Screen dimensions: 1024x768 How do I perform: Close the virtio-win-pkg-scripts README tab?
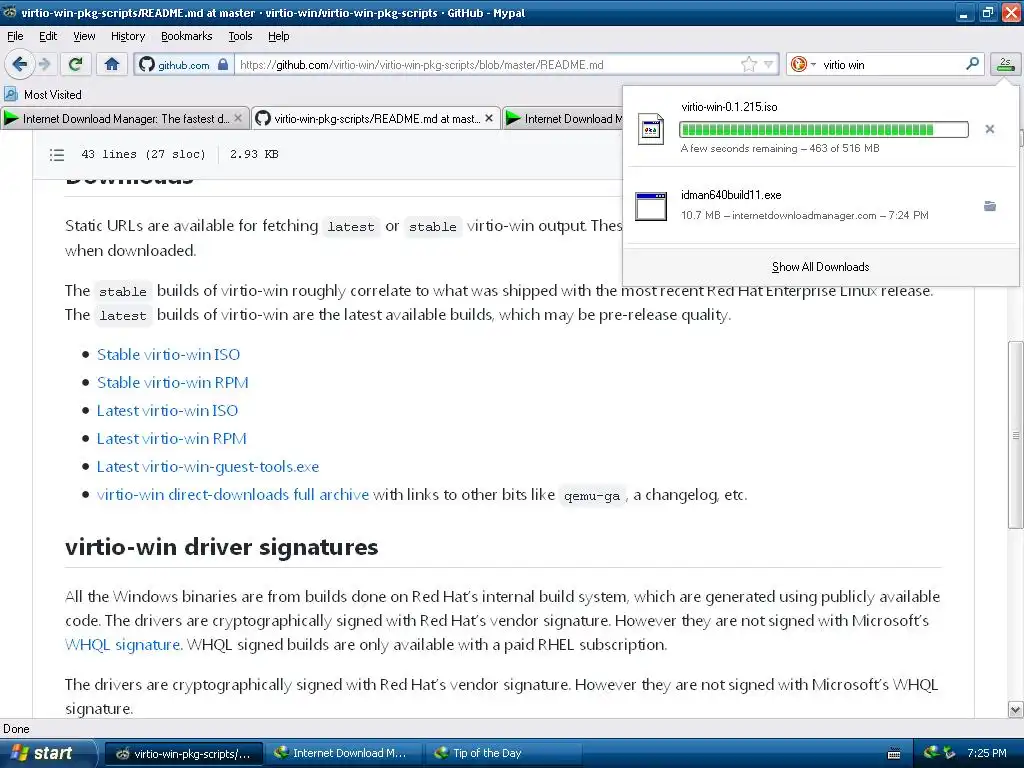(488, 118)
